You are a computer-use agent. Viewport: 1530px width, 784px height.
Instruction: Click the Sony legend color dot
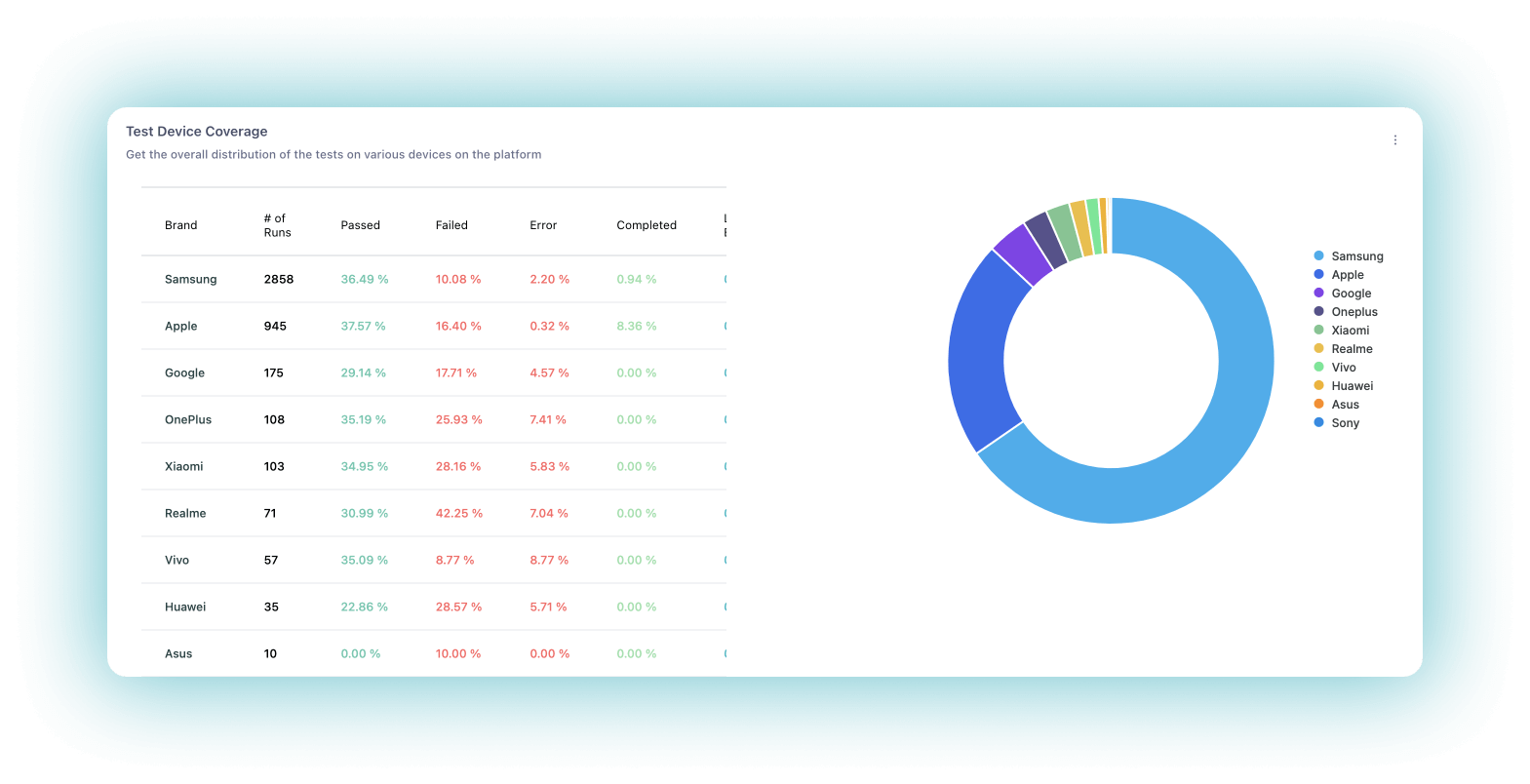pyautogui.click(x=1318, y=423)
